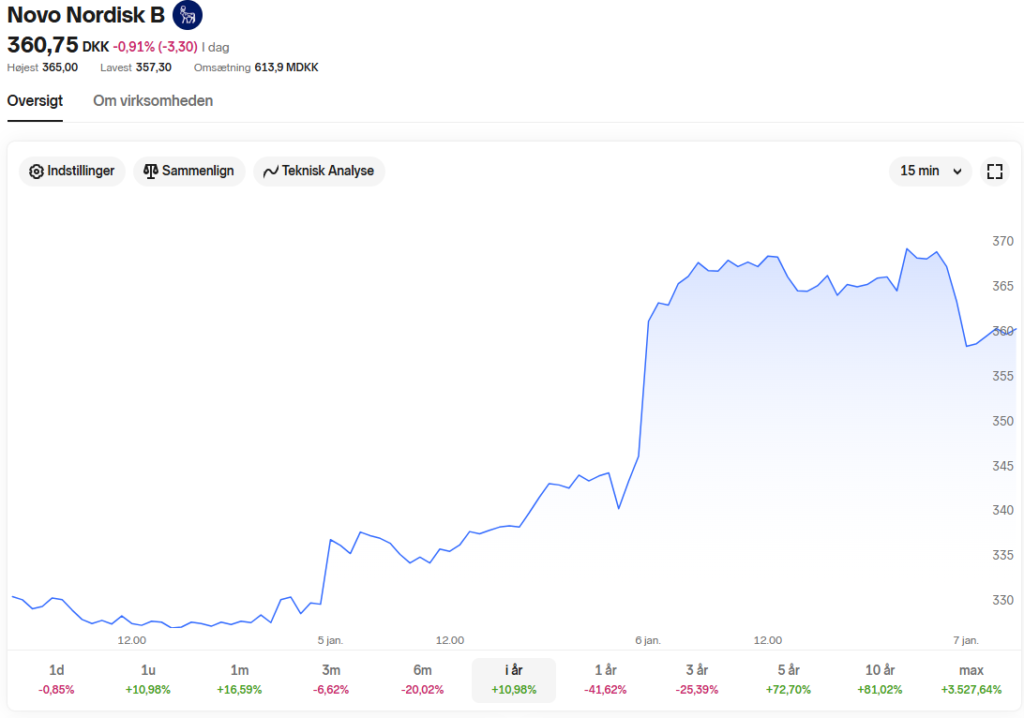The image size is (1024, 718).
Task: Click the scales icon in Sammenlign
Action: (x=151, y=171)
